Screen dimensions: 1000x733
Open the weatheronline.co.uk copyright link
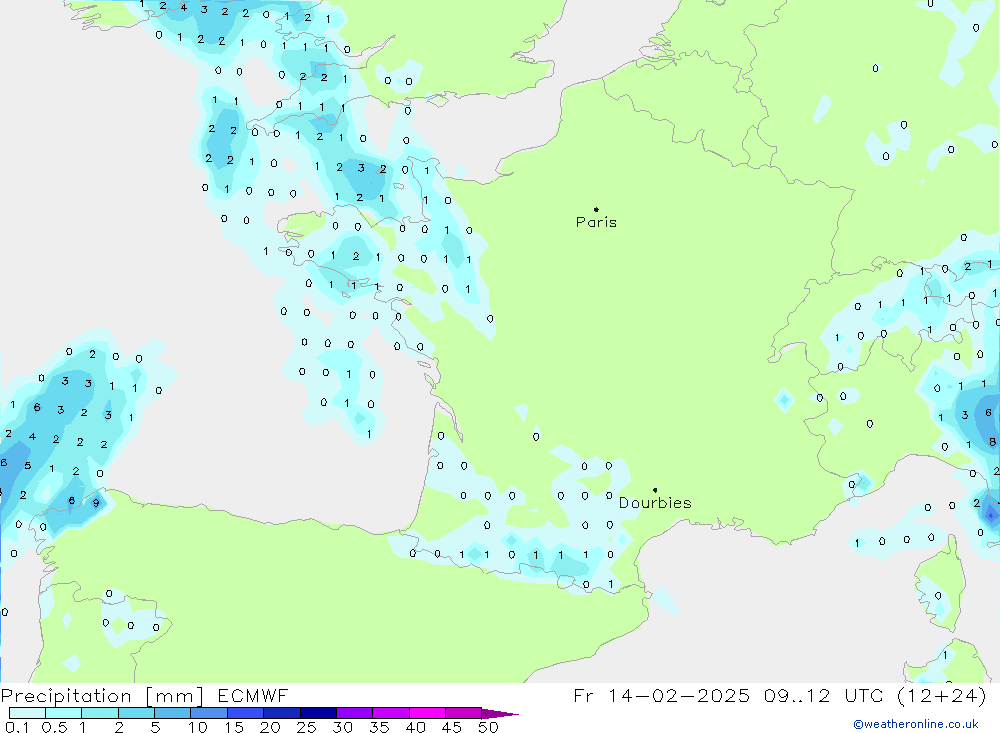click(916, 724)
